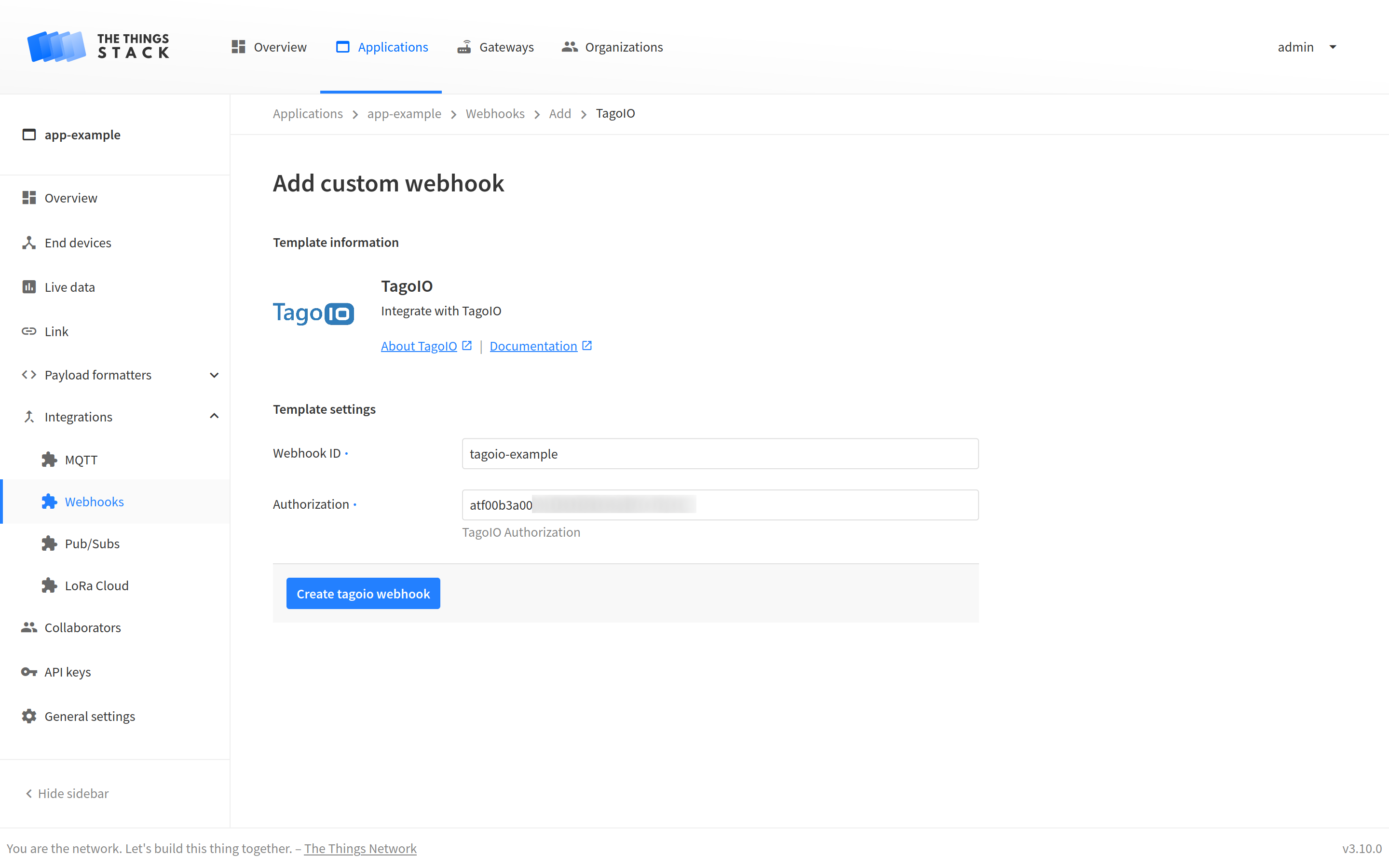Click the Documentation external link
The width and height of the screenshot is (1389, 868).
coord(540,345)
